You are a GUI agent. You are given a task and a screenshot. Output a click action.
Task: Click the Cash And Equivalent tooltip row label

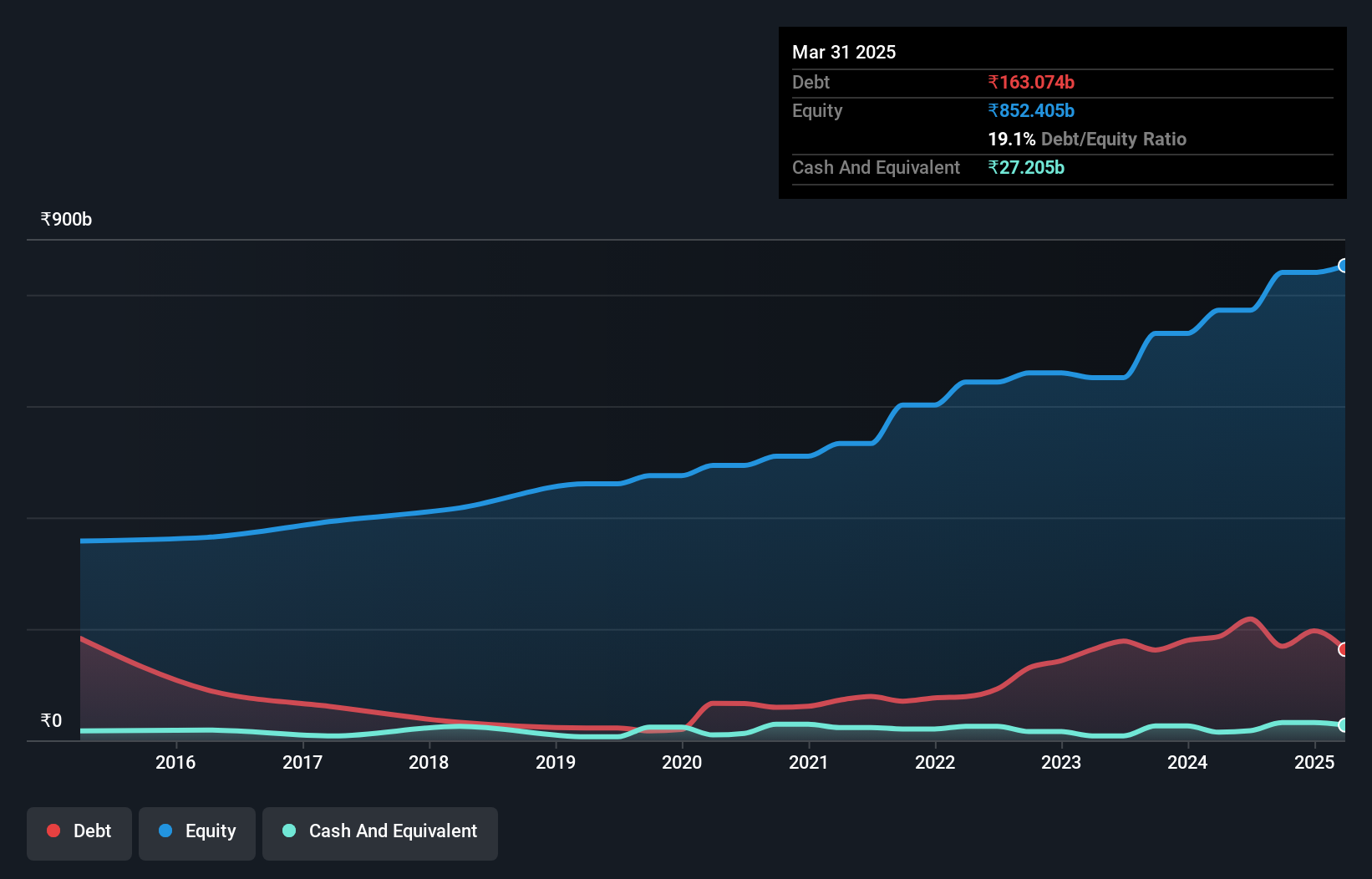click(876, 167)
